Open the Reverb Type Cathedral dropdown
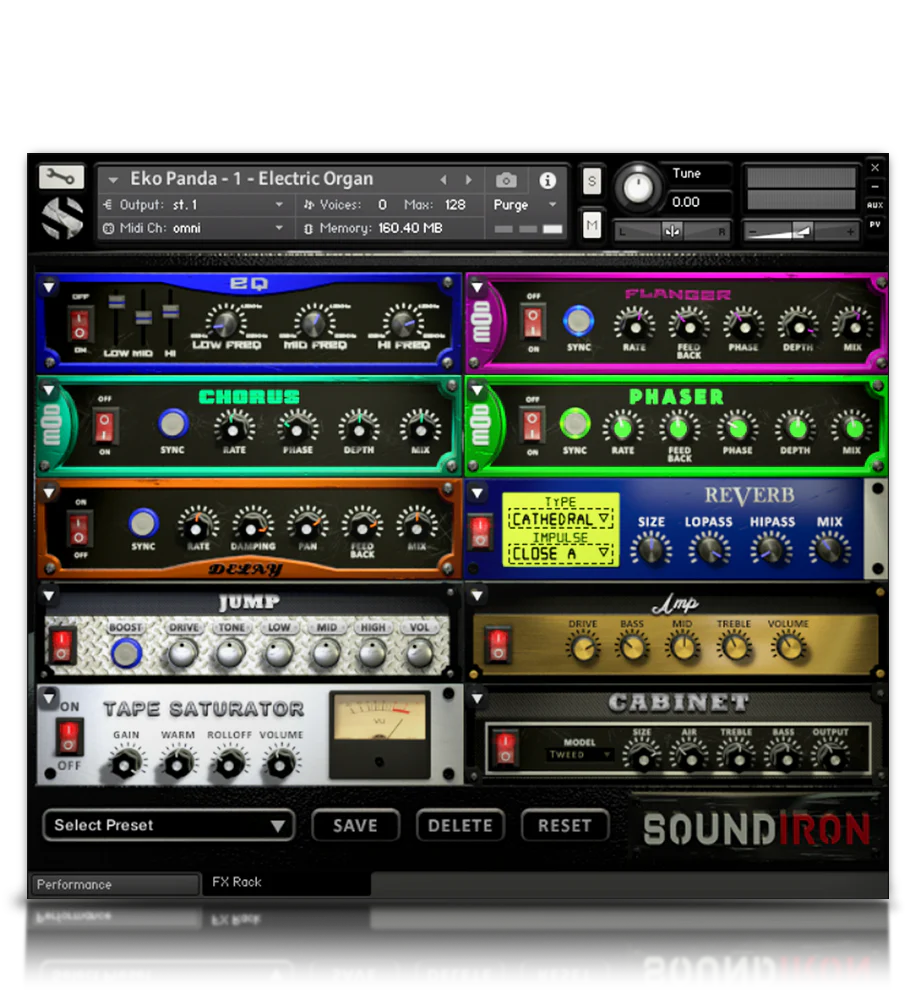Viewport: 911px width, 1002px height. coord(560,519)
